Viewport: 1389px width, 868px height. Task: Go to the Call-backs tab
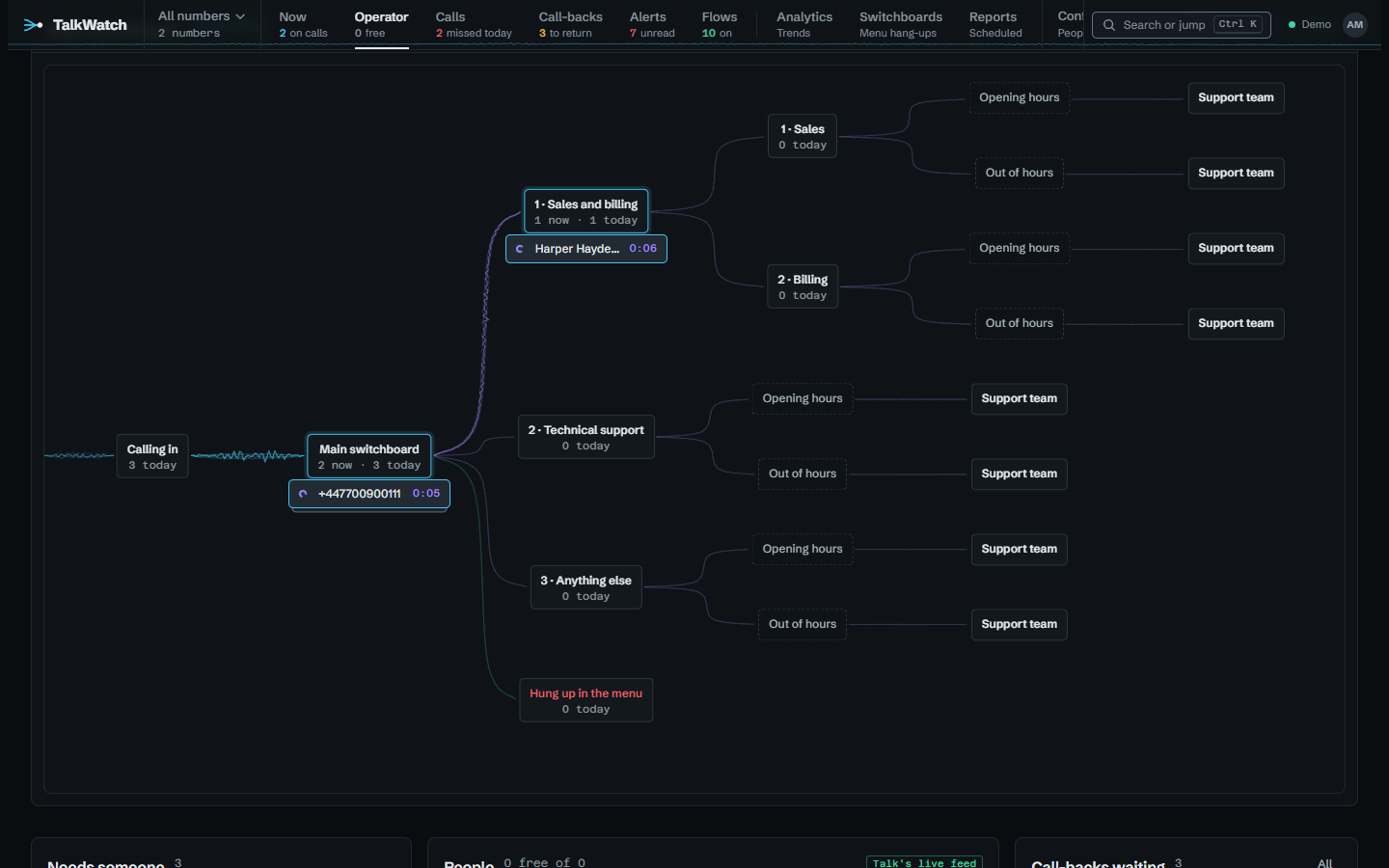pyautogui.click(x=570, y=24)
